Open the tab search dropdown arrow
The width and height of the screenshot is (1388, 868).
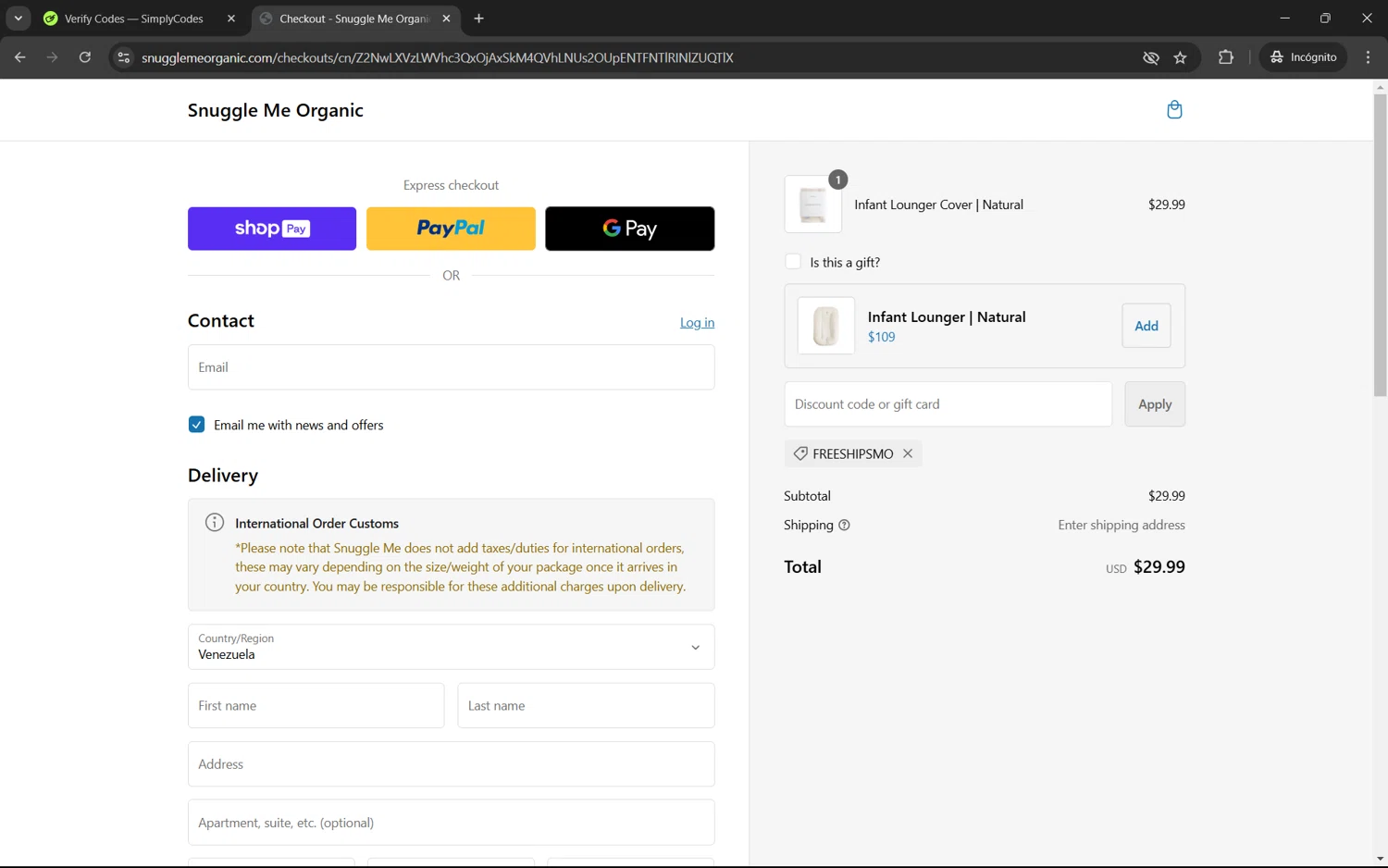tap(18, 19)
